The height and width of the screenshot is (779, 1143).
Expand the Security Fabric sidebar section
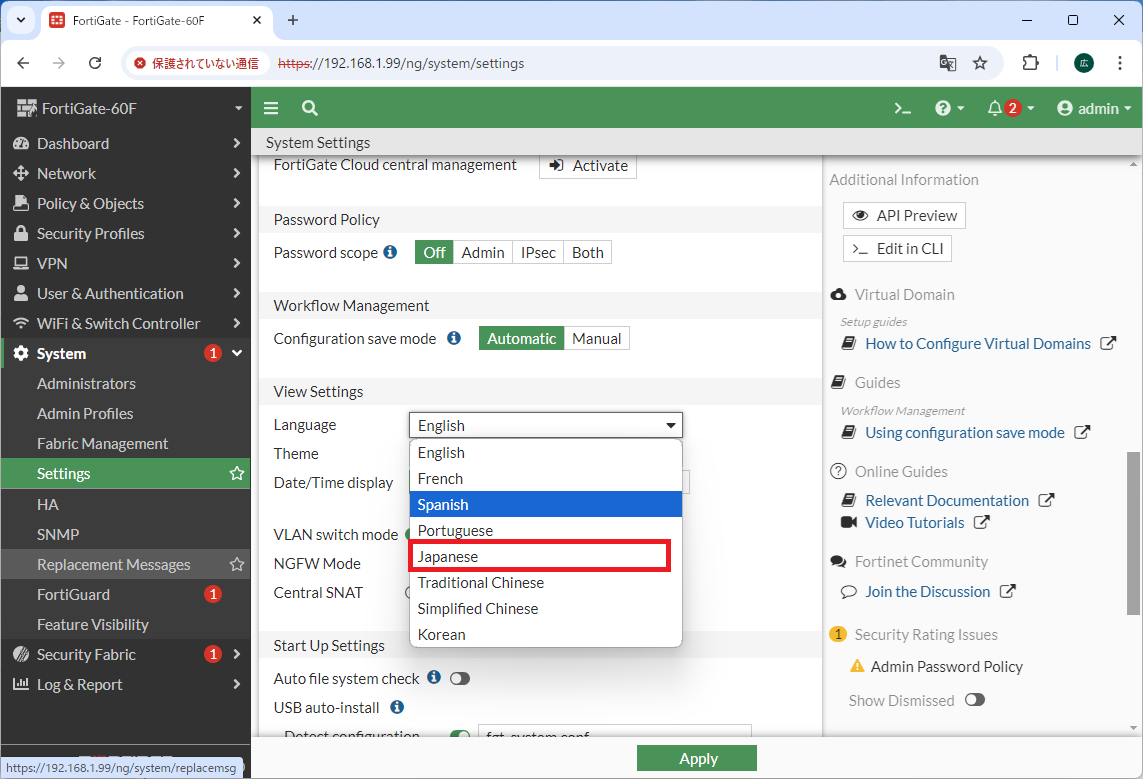click(x=236, y=654)
